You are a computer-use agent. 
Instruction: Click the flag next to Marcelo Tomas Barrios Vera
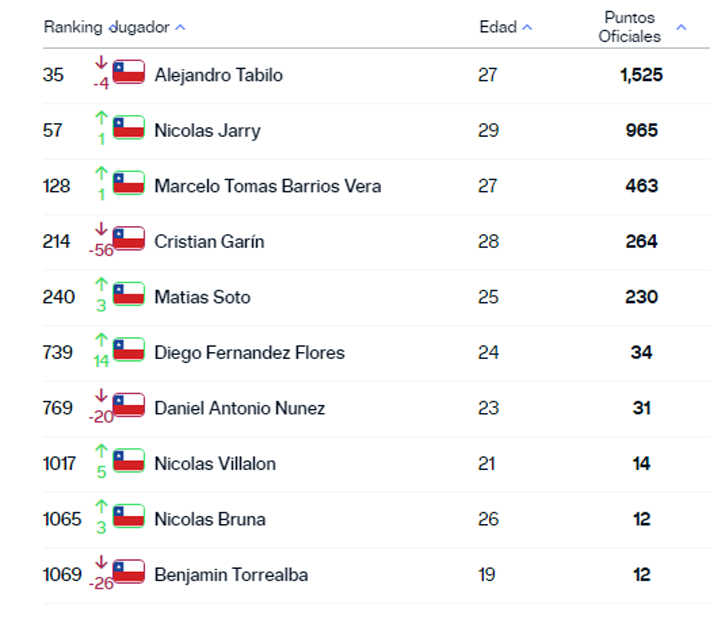coord(129,183)
